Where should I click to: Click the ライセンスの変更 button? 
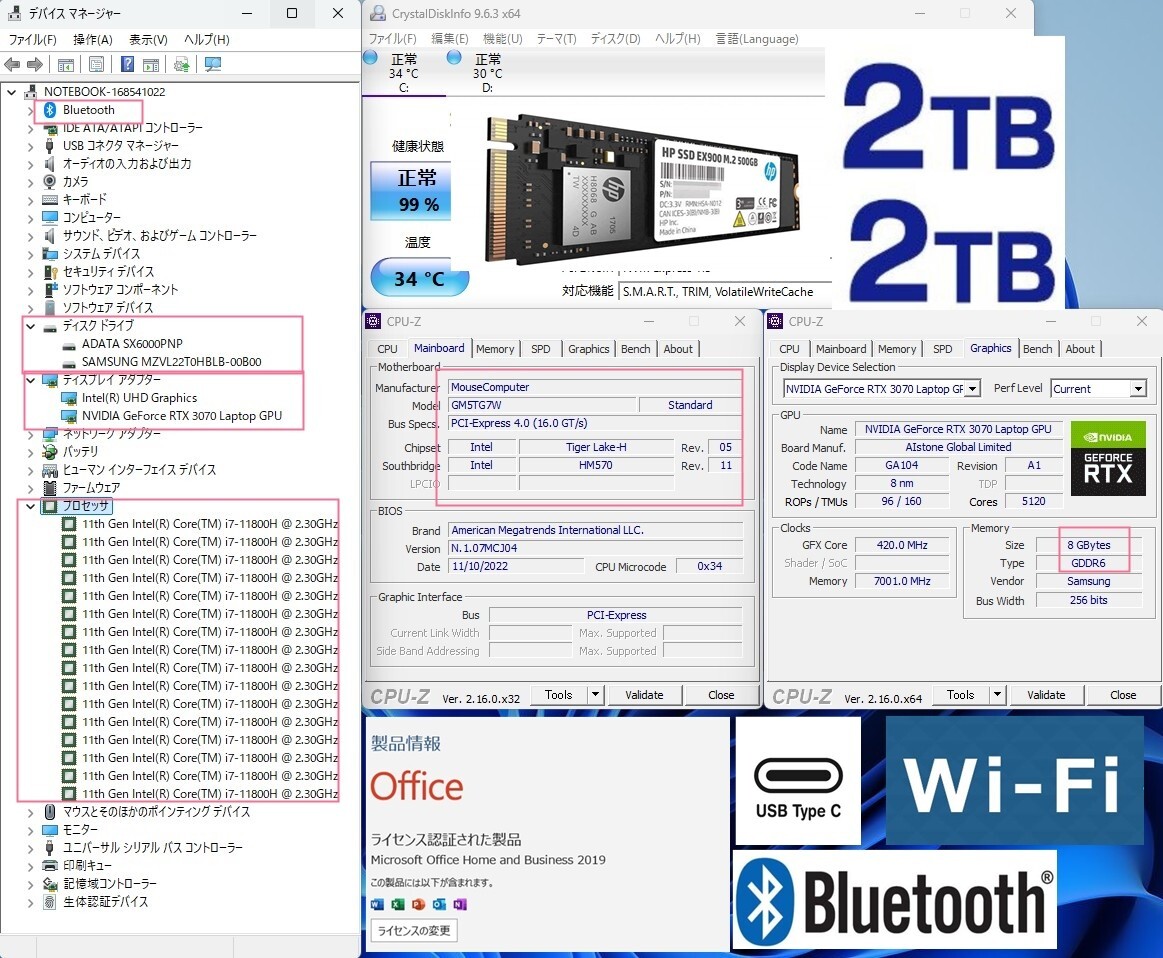(x=414, y=931)
